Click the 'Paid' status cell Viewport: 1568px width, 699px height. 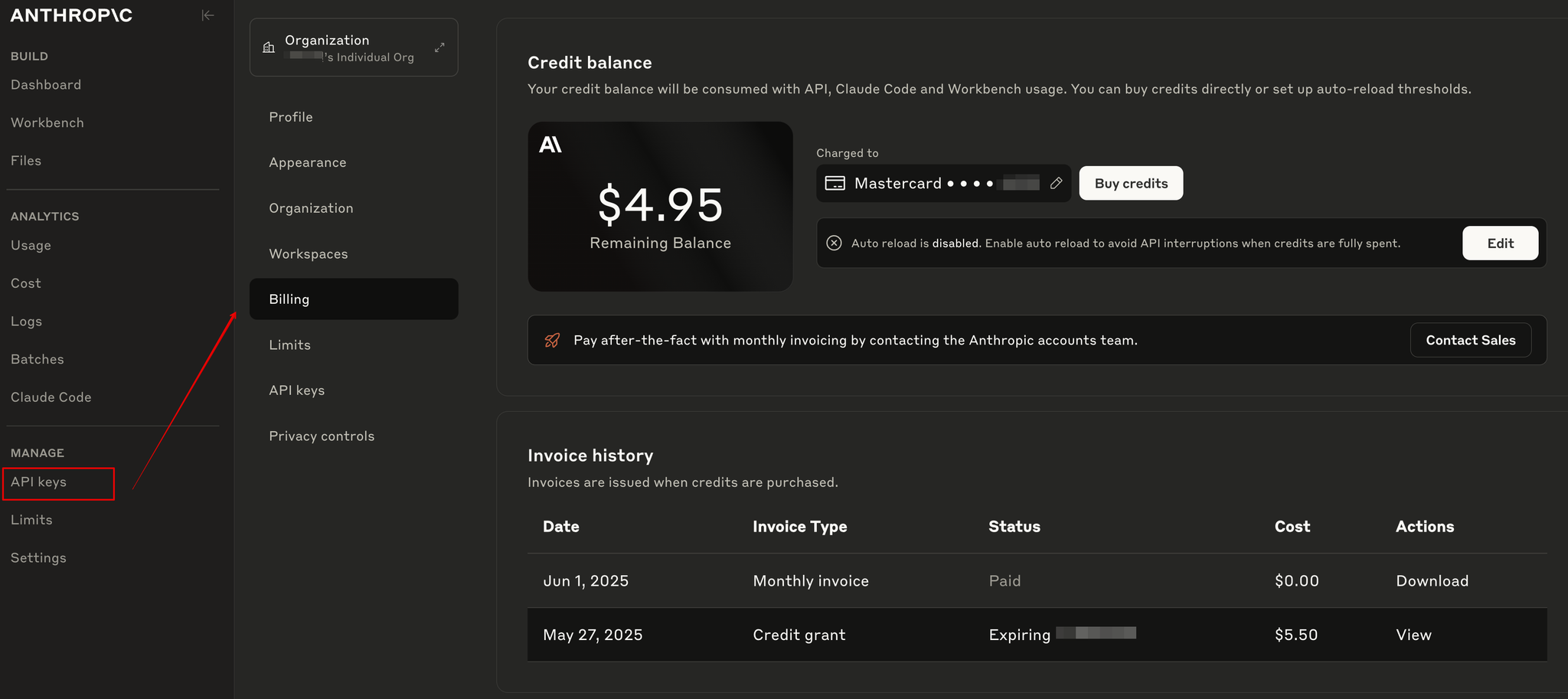click(x=1004, y=581)
